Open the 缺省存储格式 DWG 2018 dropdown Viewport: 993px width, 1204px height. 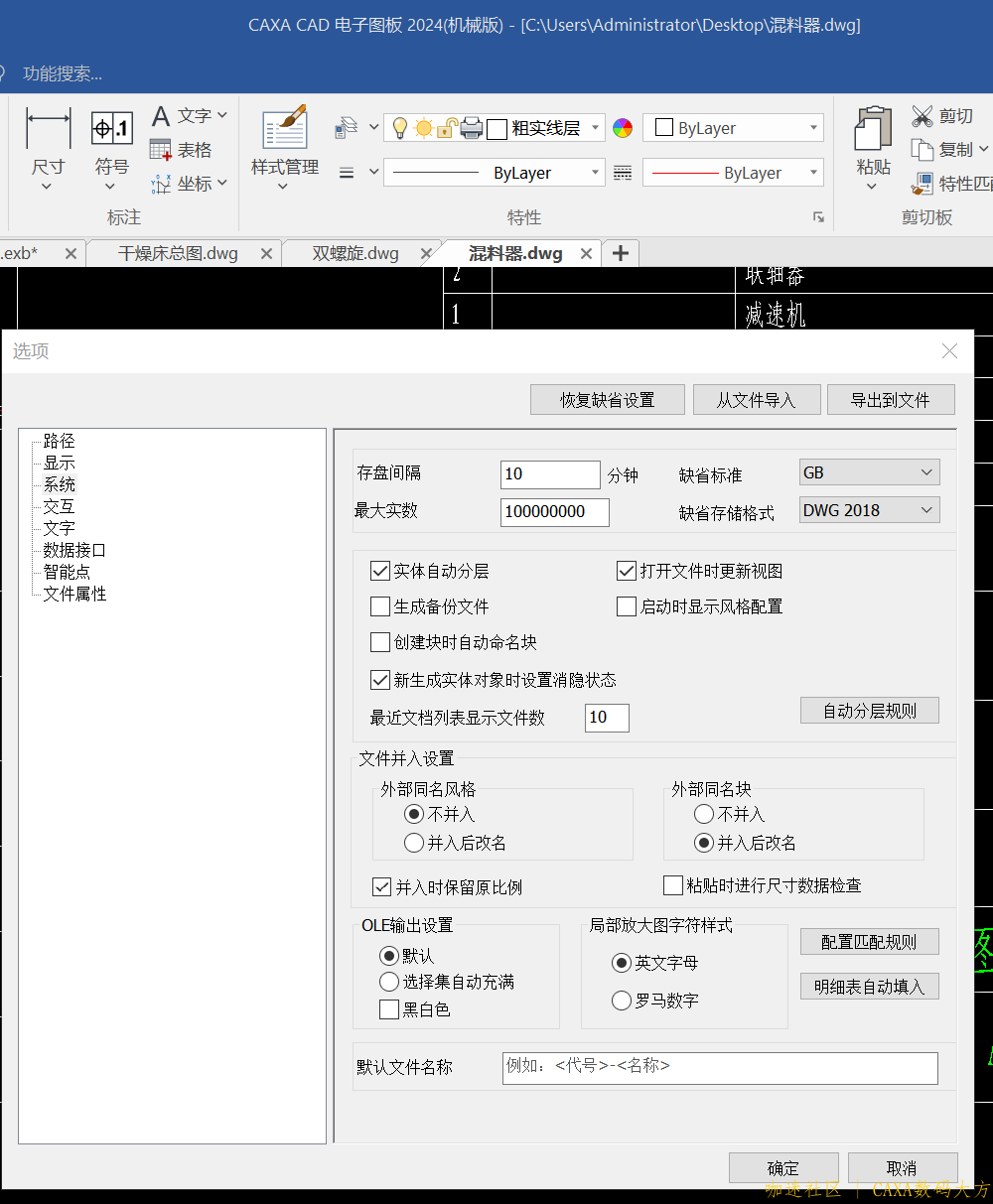click(x=869, y=510)
